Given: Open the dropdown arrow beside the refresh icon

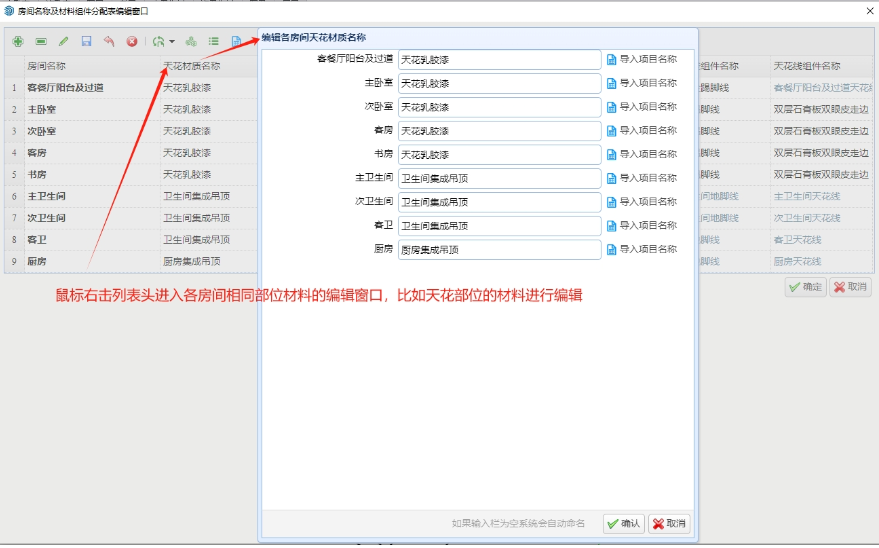Looking at the screenshot, I should tap(172, 42).
